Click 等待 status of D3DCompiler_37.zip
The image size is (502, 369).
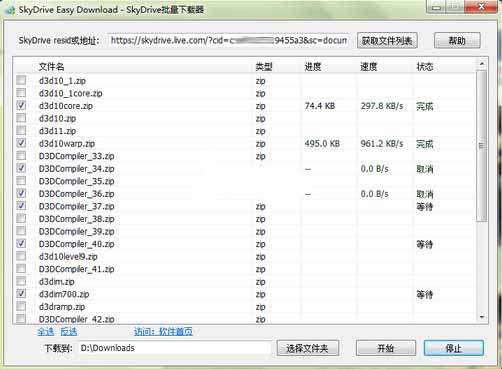[x=425, y=207]
